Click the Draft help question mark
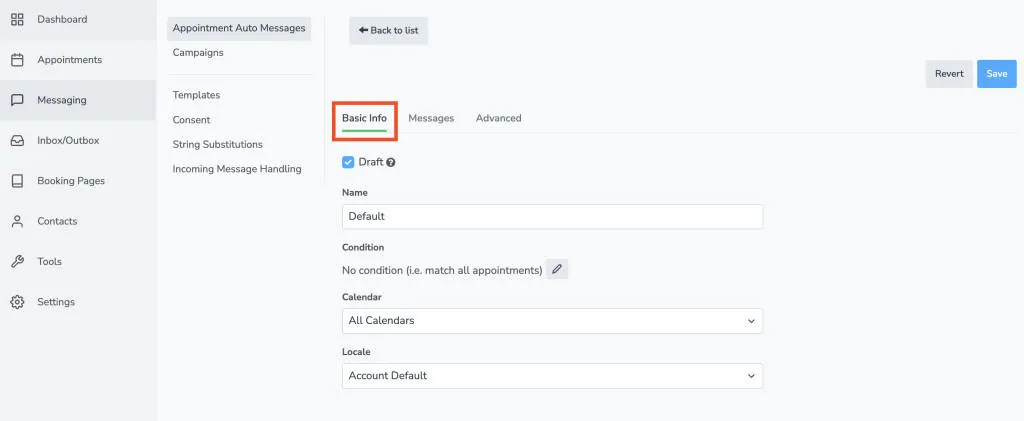This screenshot has height=421, width=1024. pos(391,162)
